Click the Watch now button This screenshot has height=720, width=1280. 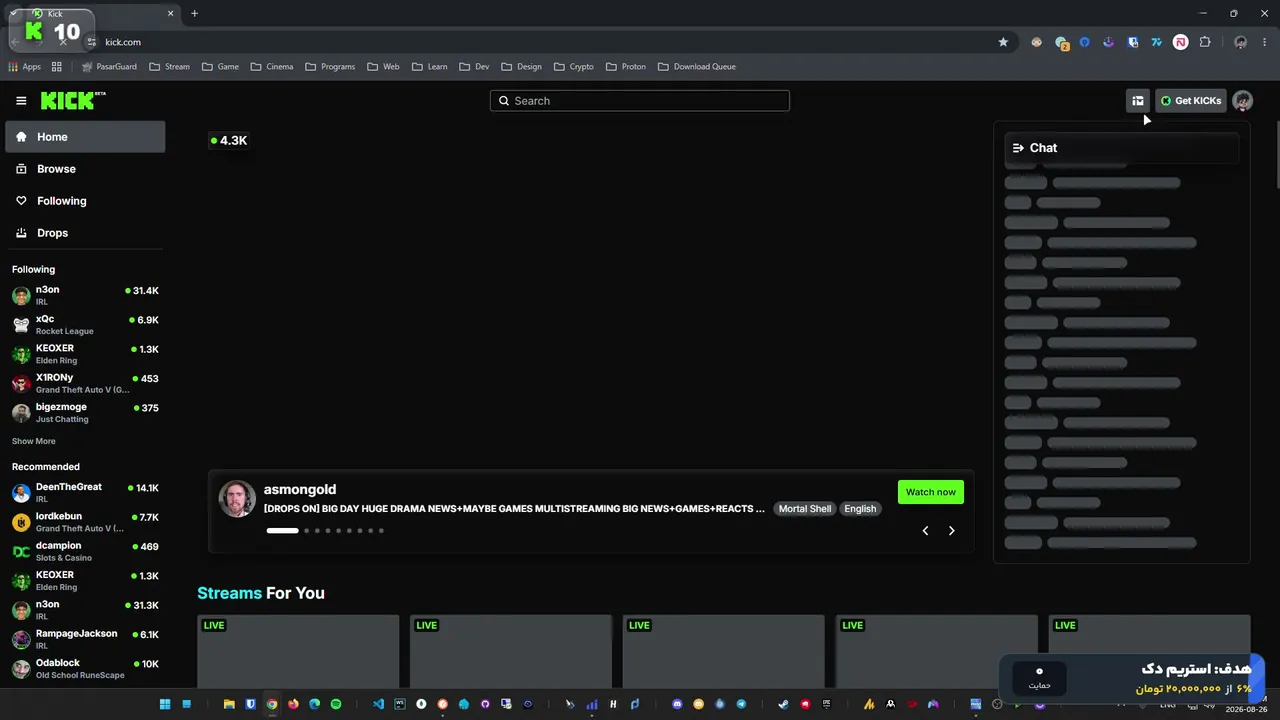pos(931,492)
